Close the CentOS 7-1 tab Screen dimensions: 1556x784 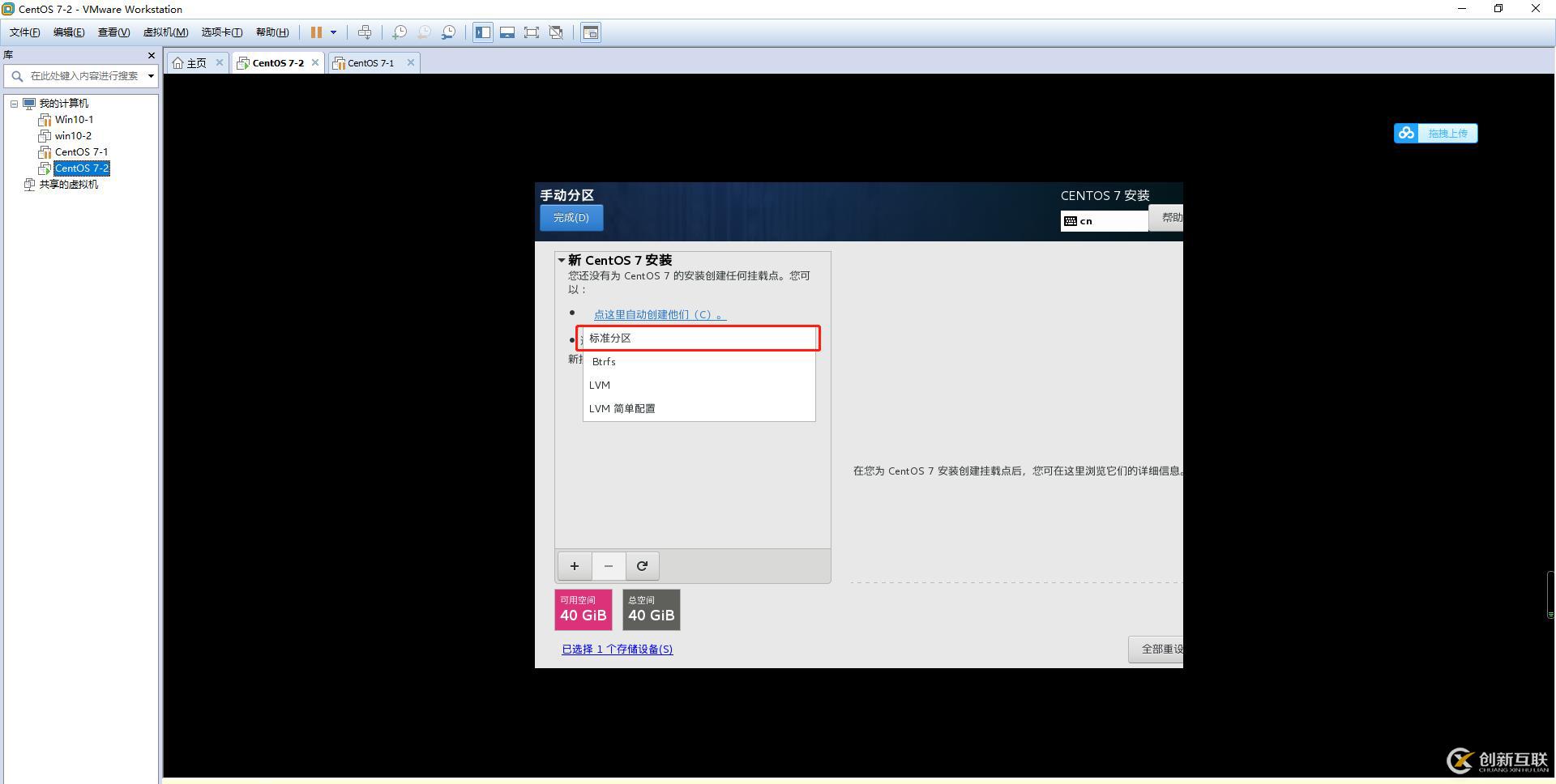coord(411,62)
